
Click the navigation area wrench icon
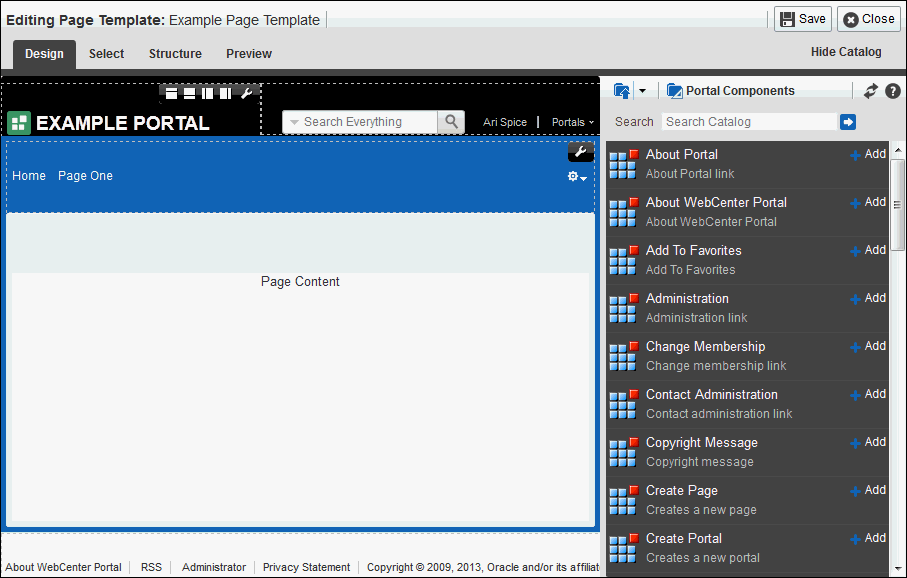point(581,152)
